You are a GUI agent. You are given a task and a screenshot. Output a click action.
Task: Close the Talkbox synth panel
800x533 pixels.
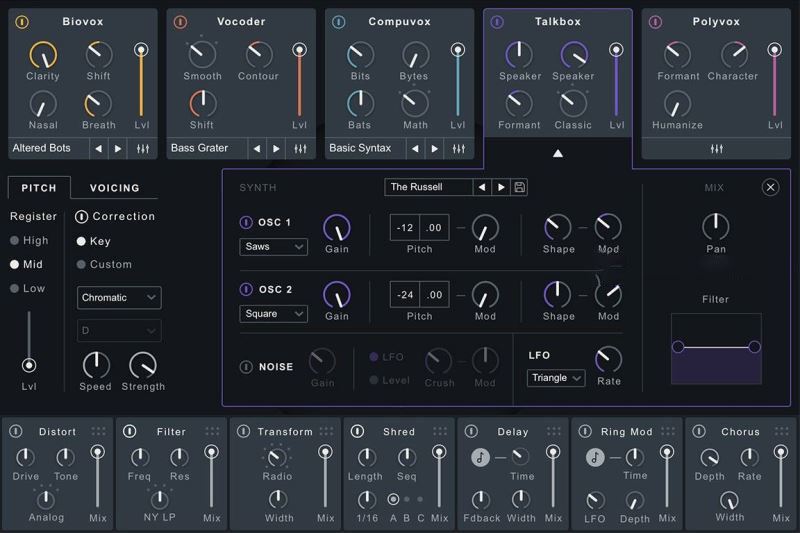point(770,188)
